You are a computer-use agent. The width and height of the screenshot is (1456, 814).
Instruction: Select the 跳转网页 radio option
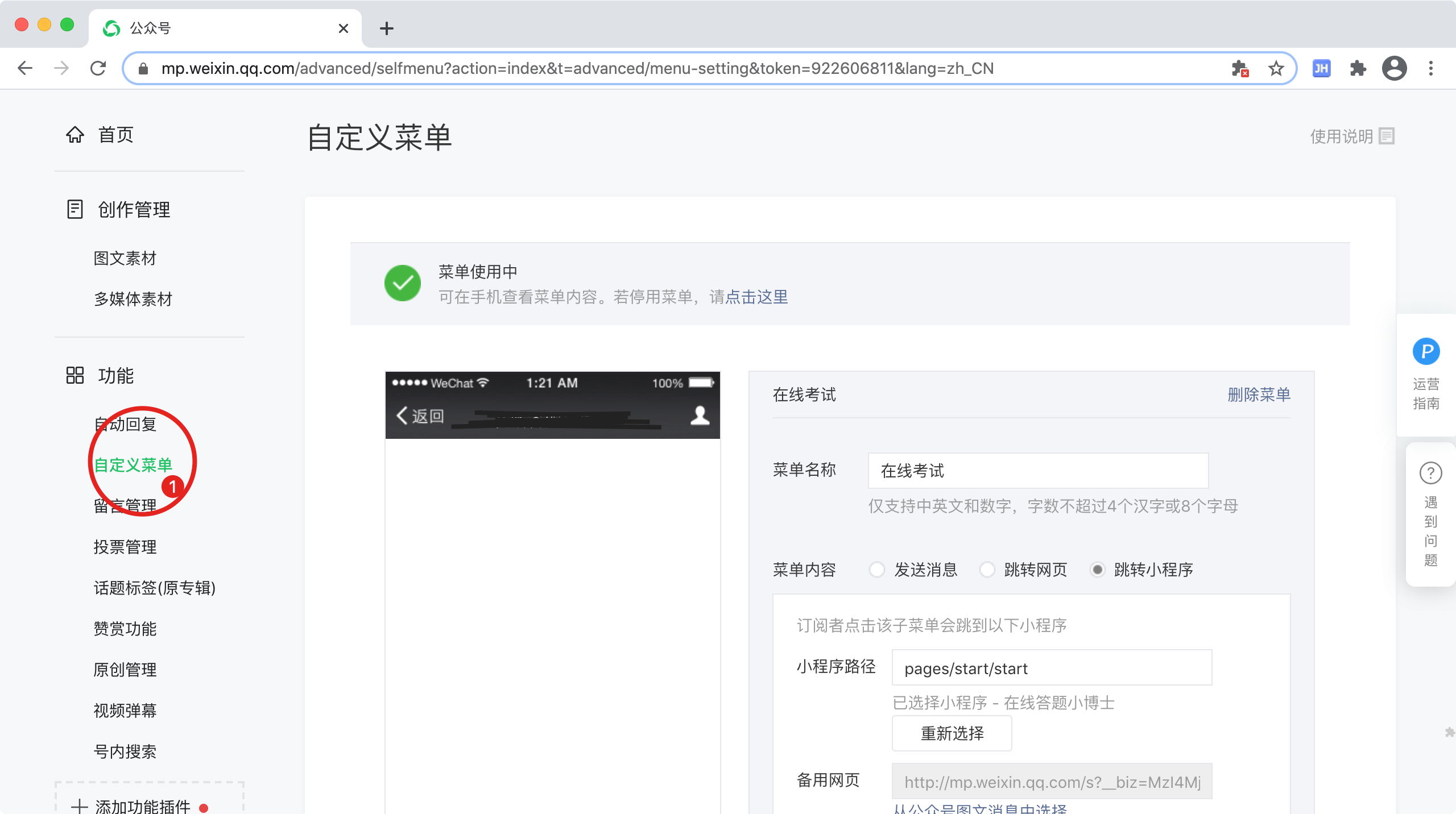coord(987,570)
